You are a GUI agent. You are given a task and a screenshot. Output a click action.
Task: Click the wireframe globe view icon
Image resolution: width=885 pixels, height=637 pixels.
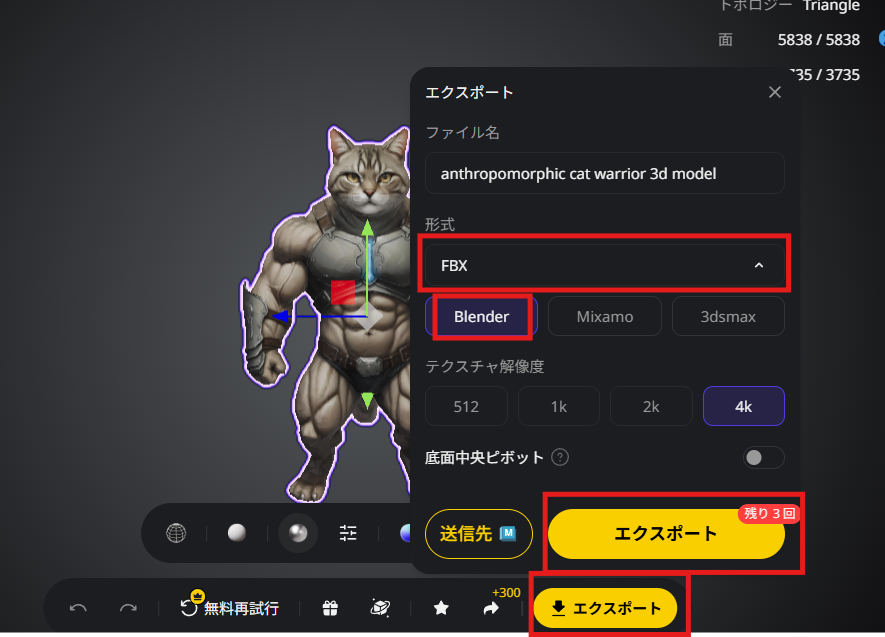(176, 533)
